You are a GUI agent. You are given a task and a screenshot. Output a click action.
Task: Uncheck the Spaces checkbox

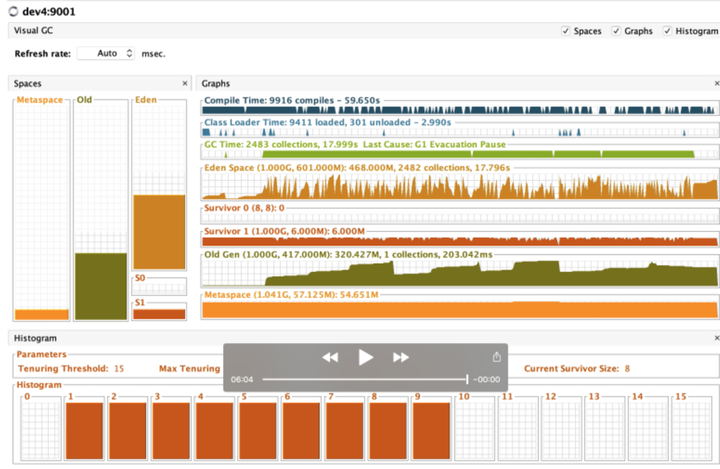(567, 31)
